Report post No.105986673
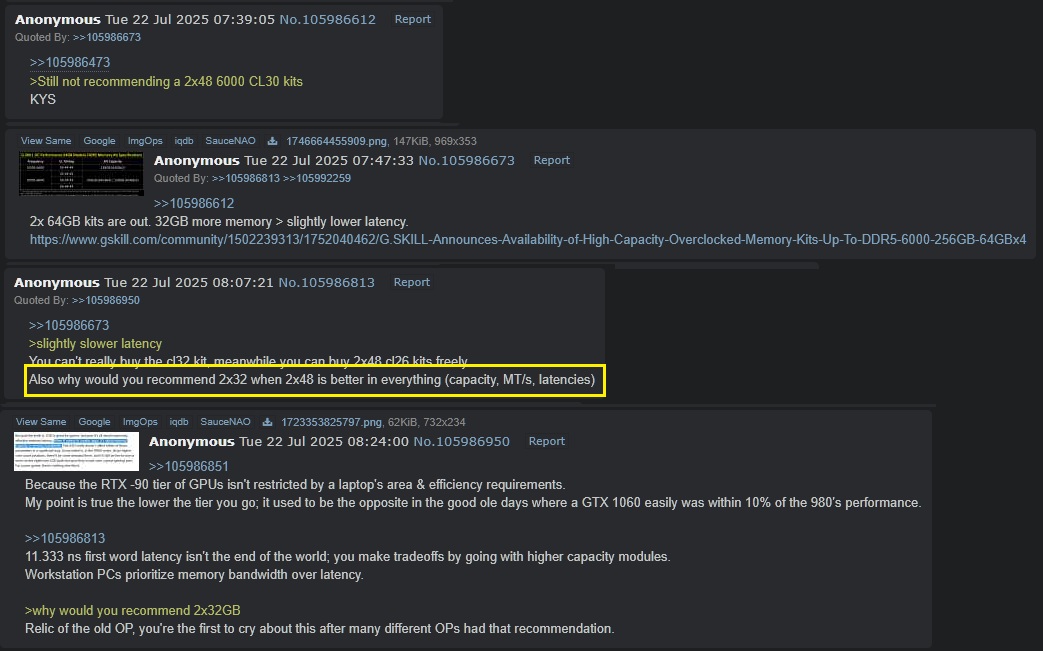The height and width of the screenshot is (651, 1043). click(551, 160)
